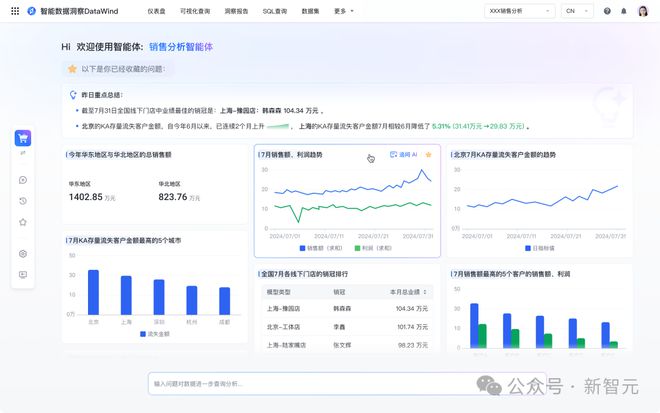Viewport: 660px width, 413px height.
Task: Unfavorite the 7月销售额、利润趋势 card star
Action: [x=428, y=155]
